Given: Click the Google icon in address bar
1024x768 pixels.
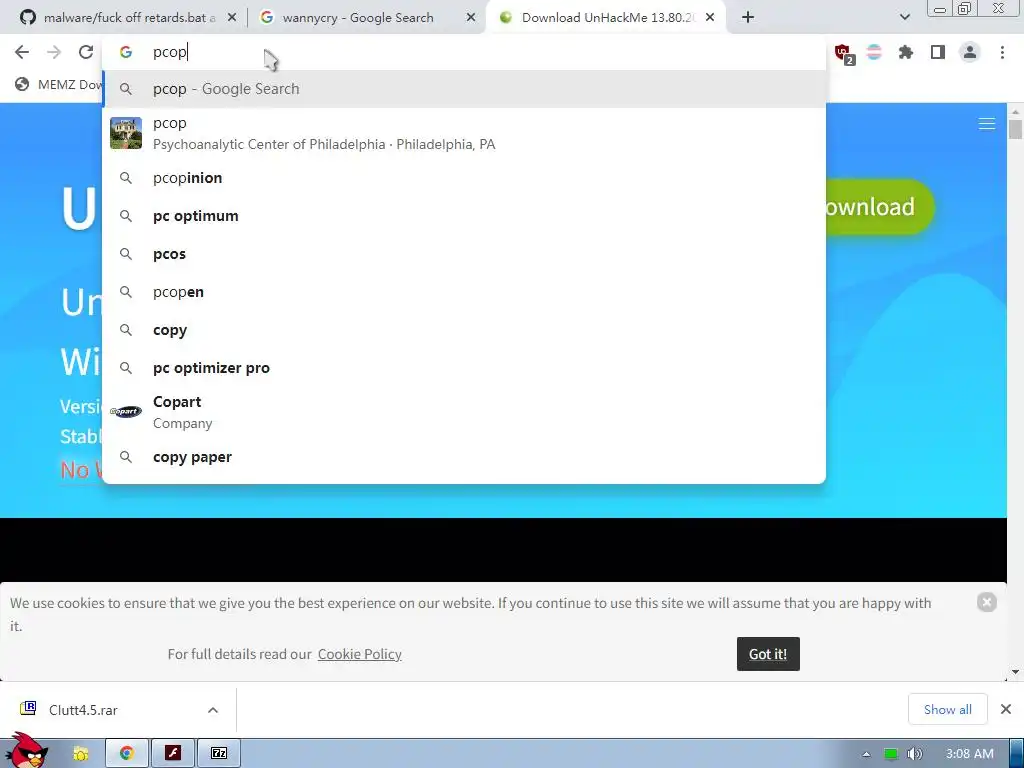Looking at the screenshot, I should pyautogui.click(x=126, y=52).
